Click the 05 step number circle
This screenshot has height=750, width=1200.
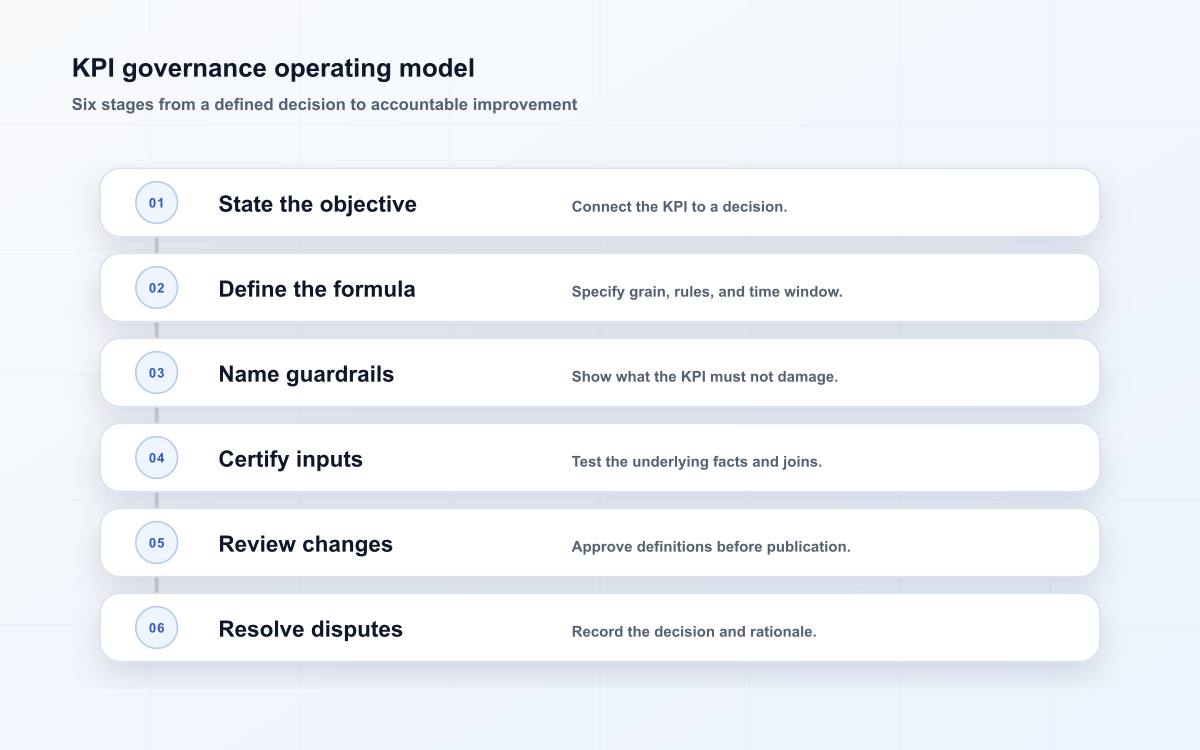[x=156, y=543]
